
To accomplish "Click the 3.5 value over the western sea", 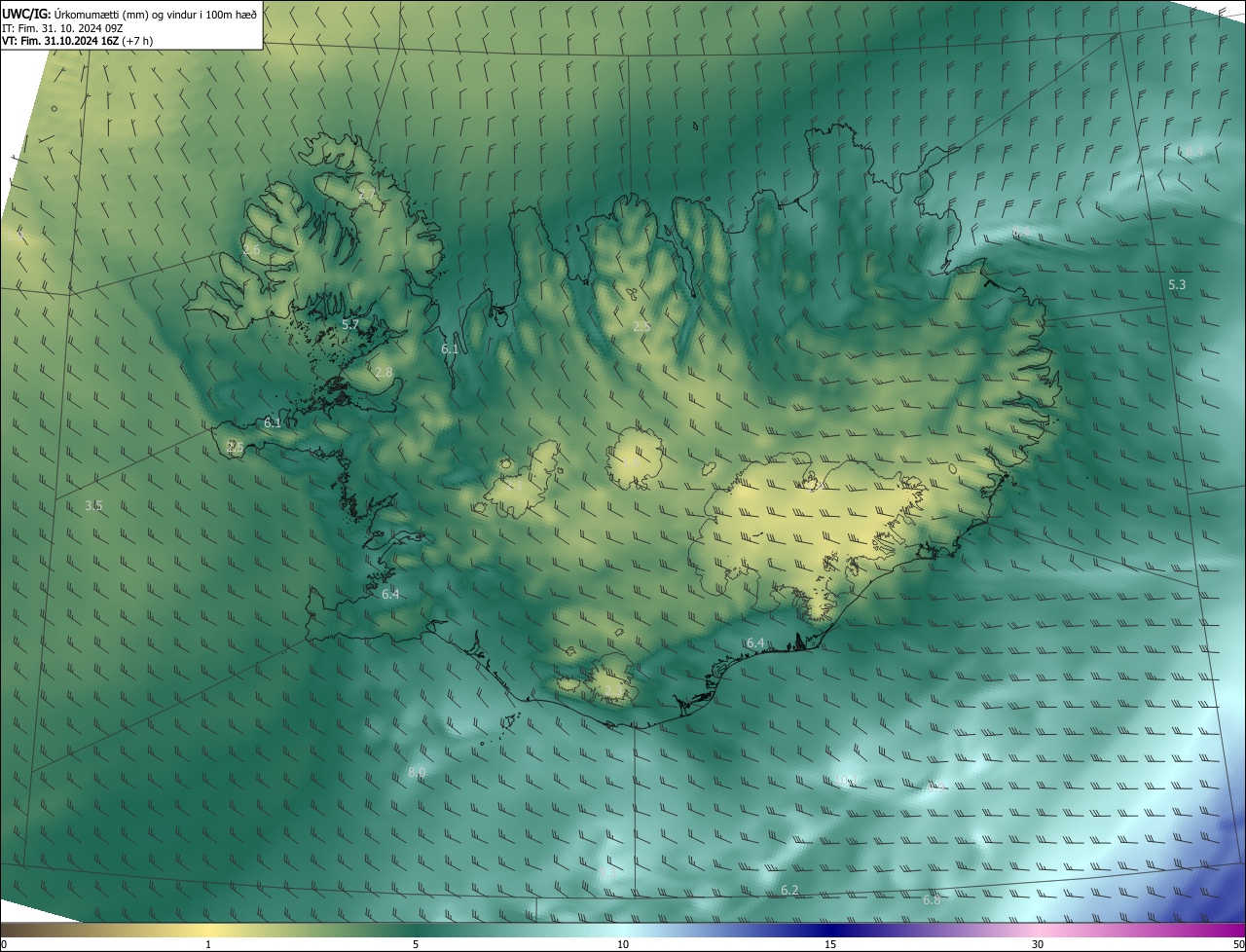I will [x=93, y=505].
